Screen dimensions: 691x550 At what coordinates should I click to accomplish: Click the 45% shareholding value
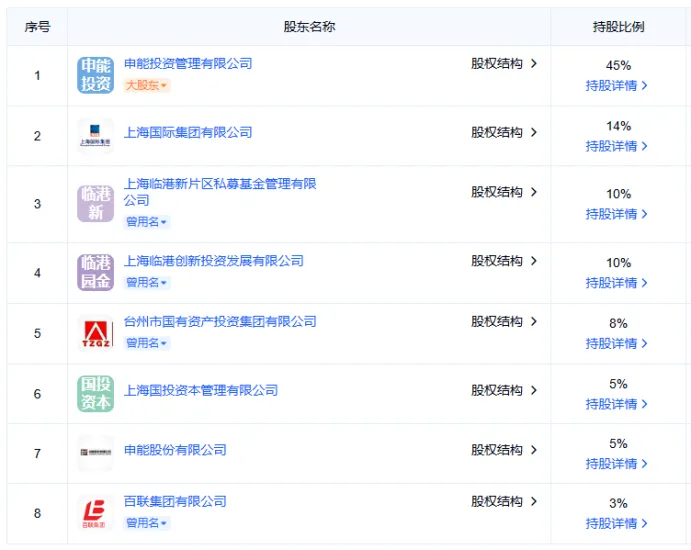(618, 66)
